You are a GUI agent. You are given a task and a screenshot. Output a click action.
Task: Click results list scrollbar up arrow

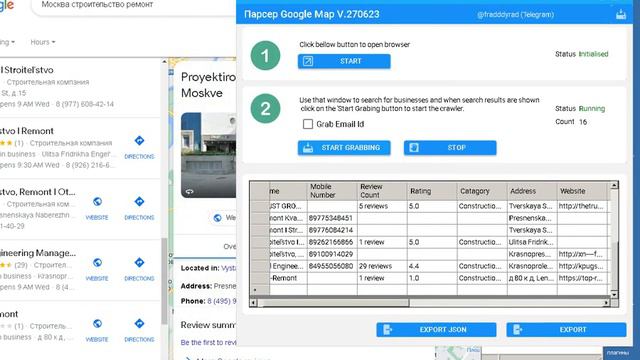coord(164,62)
